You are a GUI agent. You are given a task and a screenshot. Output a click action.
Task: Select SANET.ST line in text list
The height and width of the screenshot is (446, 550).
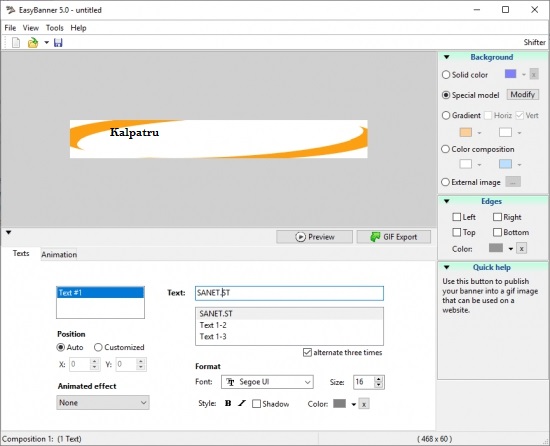pyautogui.click(x=289, y=314)
